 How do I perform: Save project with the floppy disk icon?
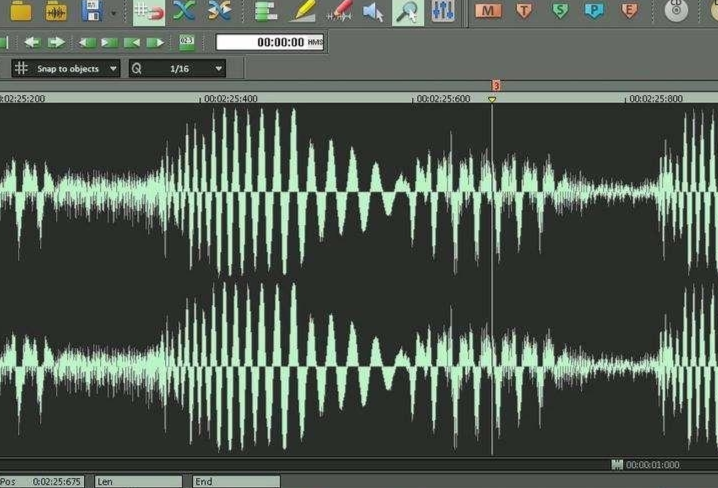[x=92, y=11]
